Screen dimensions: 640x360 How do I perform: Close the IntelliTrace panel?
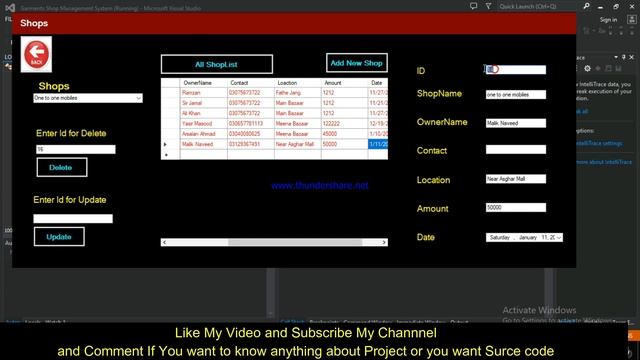[x=631, y=57]
